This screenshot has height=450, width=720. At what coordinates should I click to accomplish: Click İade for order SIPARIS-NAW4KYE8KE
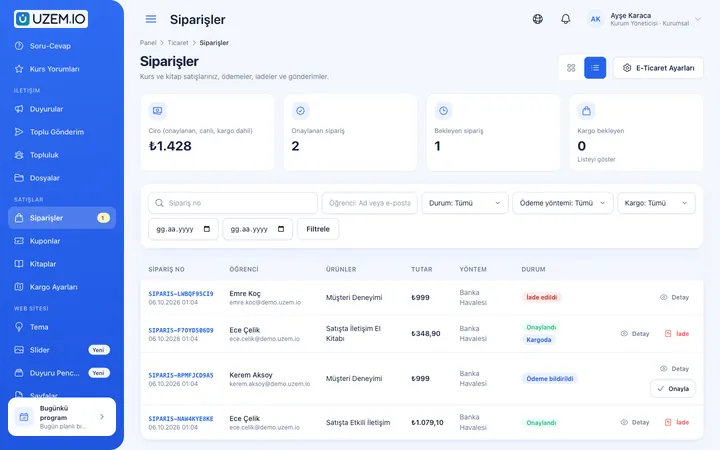click(x=677, y=422)
